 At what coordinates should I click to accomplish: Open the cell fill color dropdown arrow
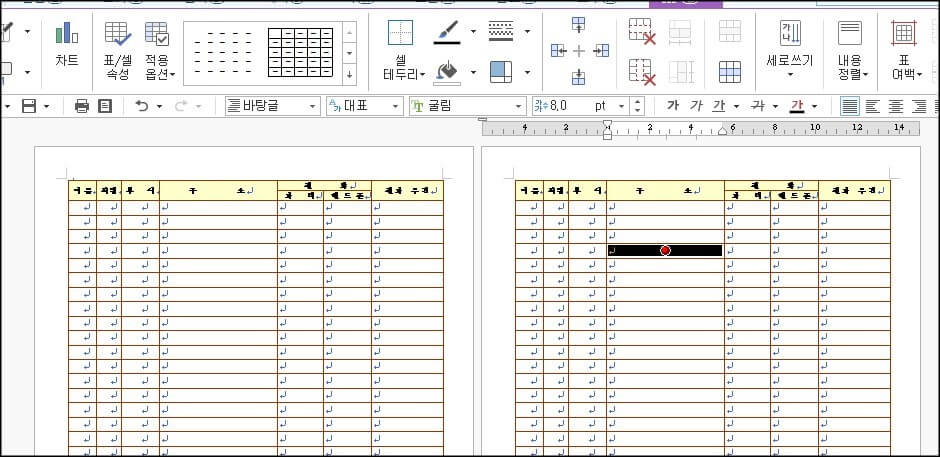tap(473, 73)
